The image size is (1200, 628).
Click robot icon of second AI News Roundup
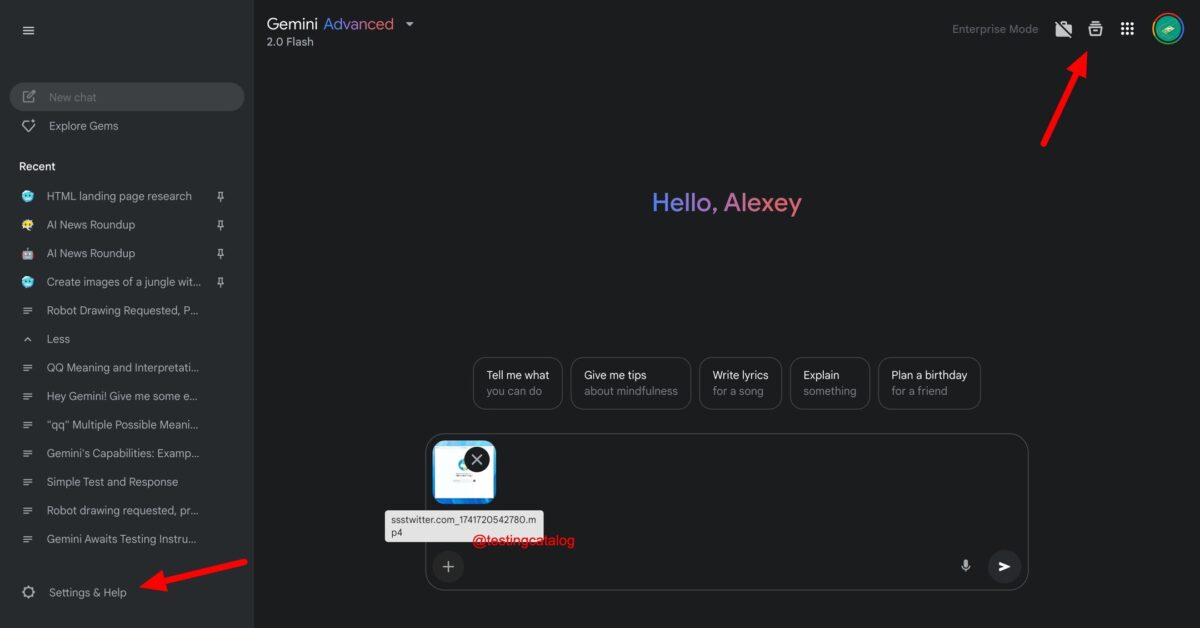pyautogui.click(x=28, y=254)
